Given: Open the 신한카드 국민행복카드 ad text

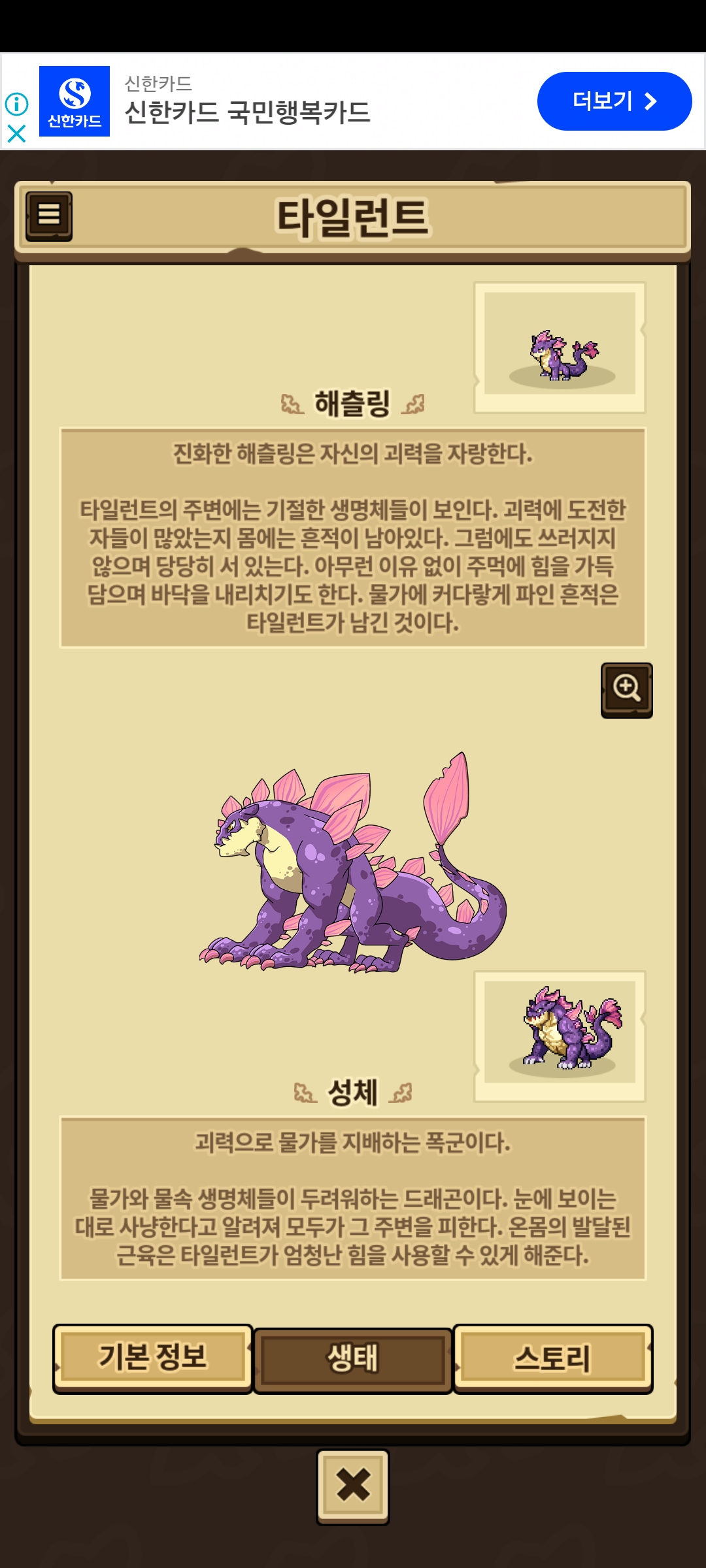Looking at the screenshot, I should coord(247,112).
